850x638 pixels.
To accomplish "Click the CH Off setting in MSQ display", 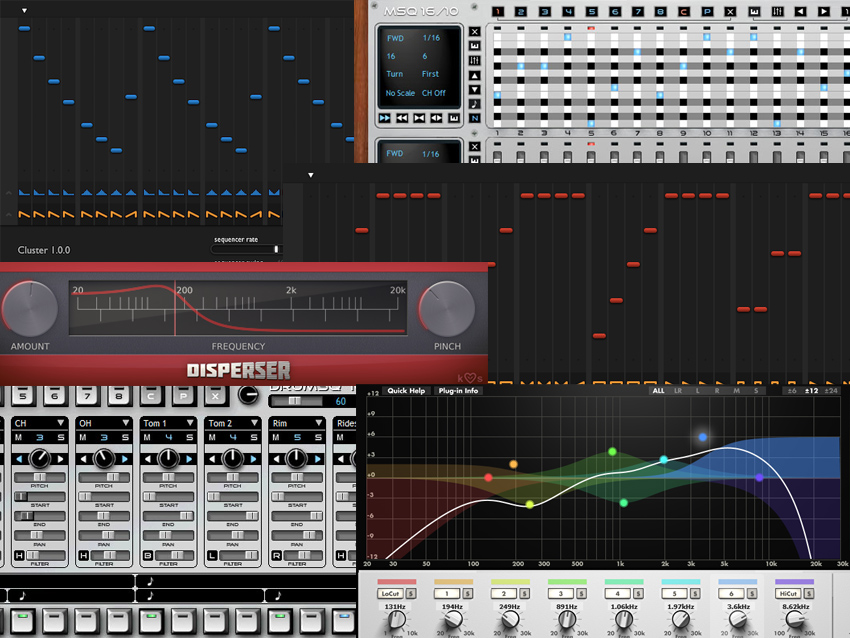I will click(x=434, y=93).
